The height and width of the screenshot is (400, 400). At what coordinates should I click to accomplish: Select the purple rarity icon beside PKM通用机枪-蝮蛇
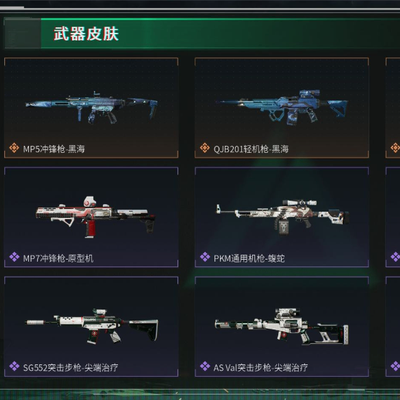coord(205,257)
